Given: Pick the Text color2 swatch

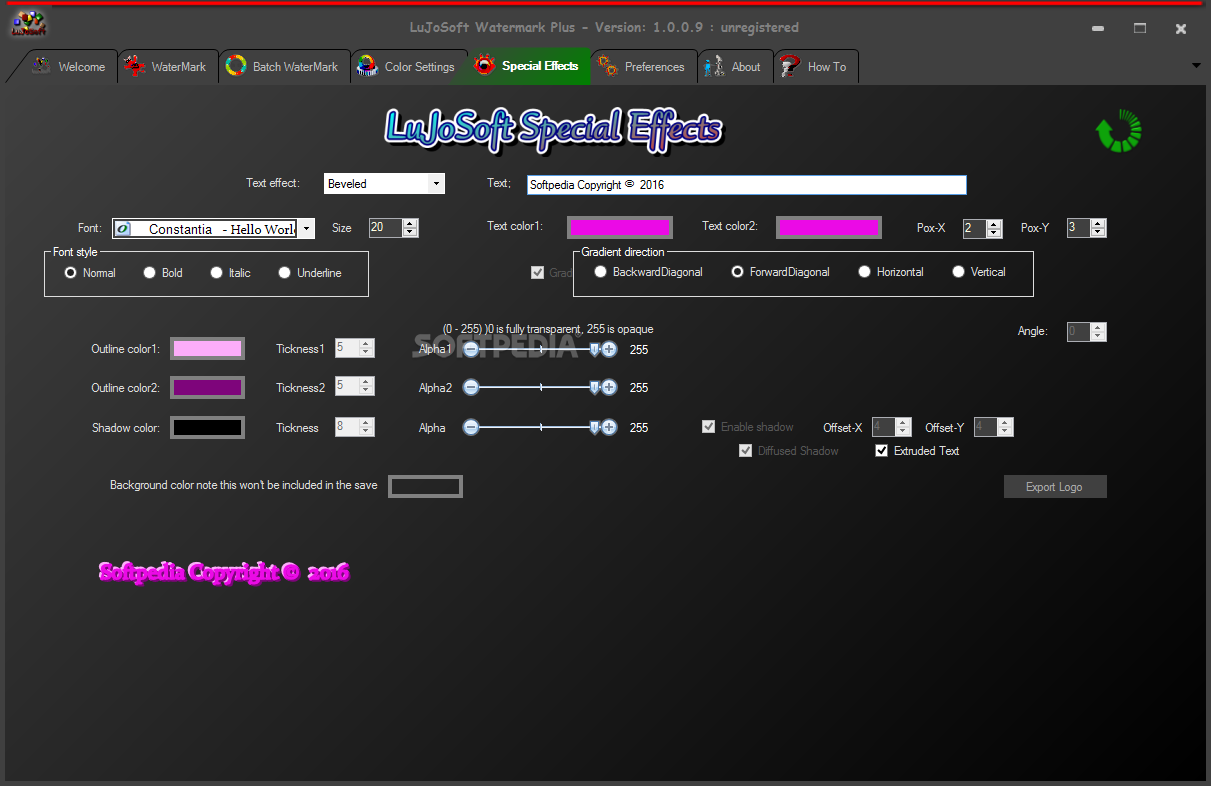Looking at the screenshot, I should [x=829, y=227].
